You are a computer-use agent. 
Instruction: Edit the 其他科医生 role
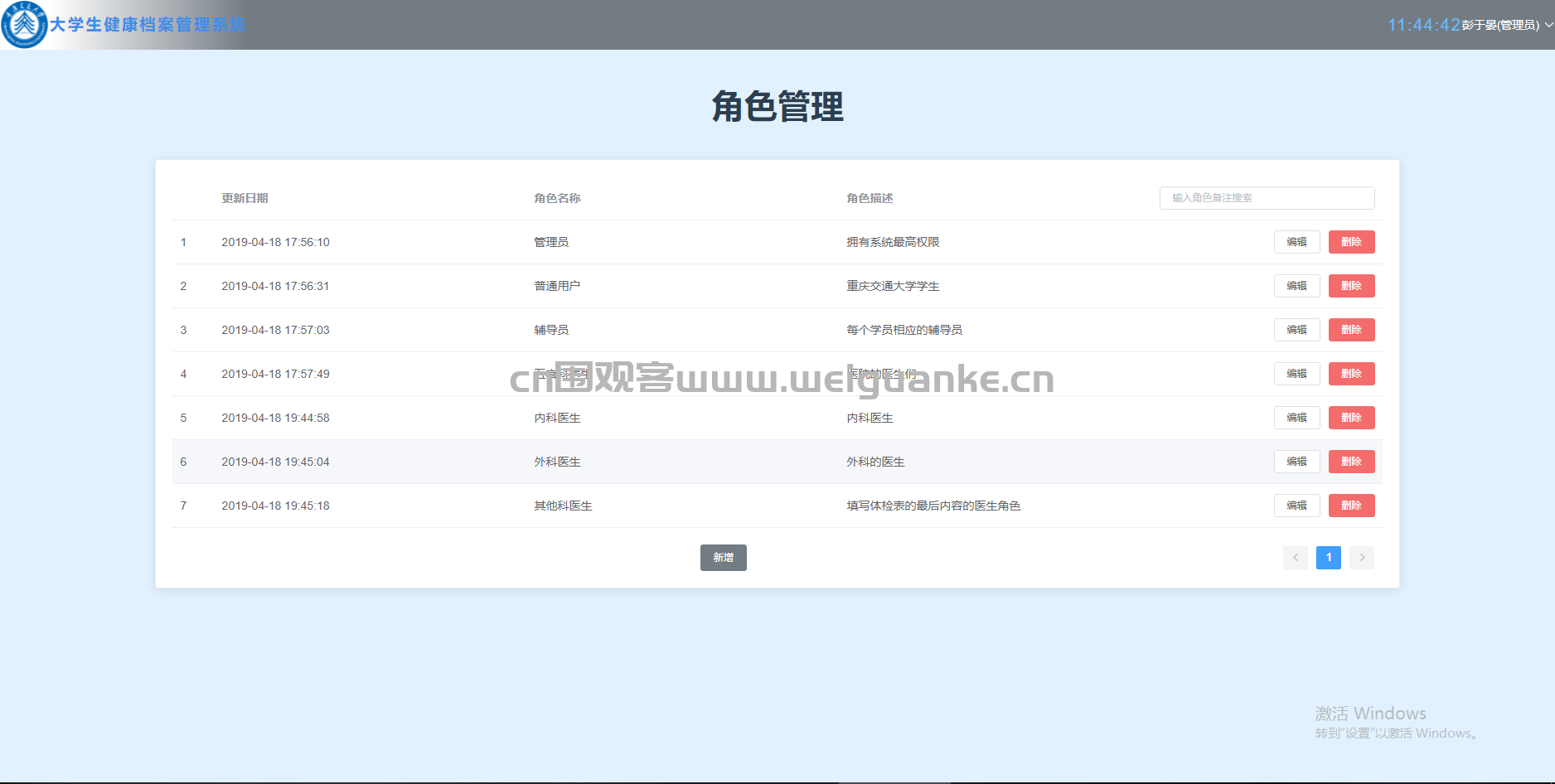coord(1297,506)
